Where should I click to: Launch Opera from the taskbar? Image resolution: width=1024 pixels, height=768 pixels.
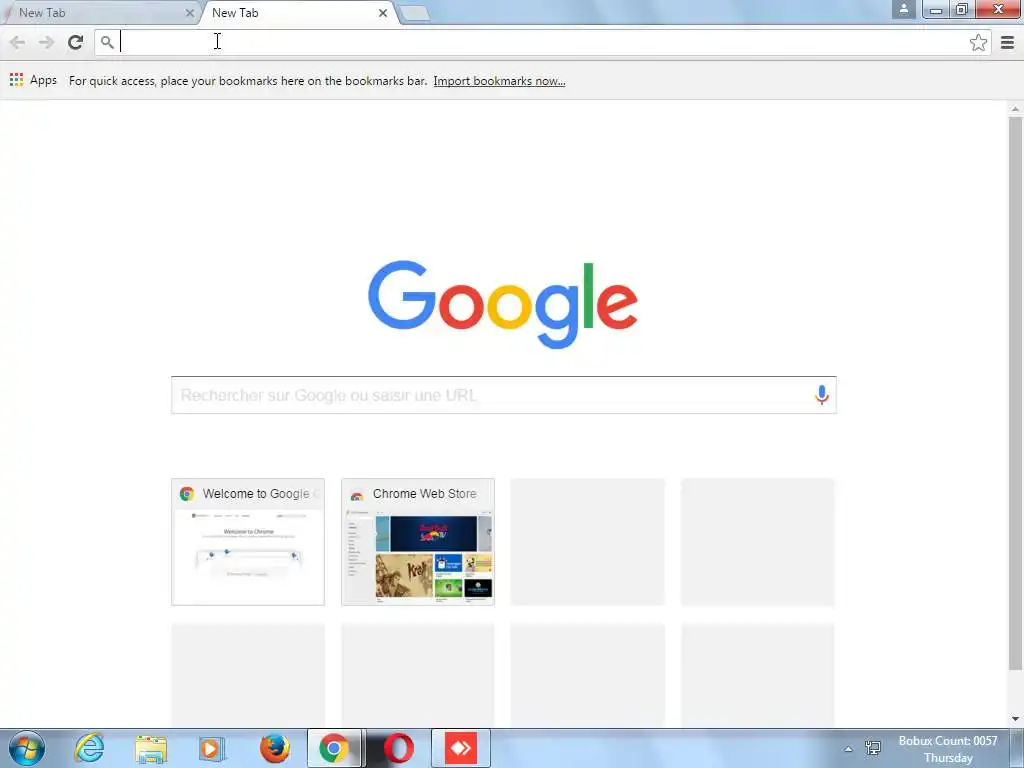[x=398, y=748]
